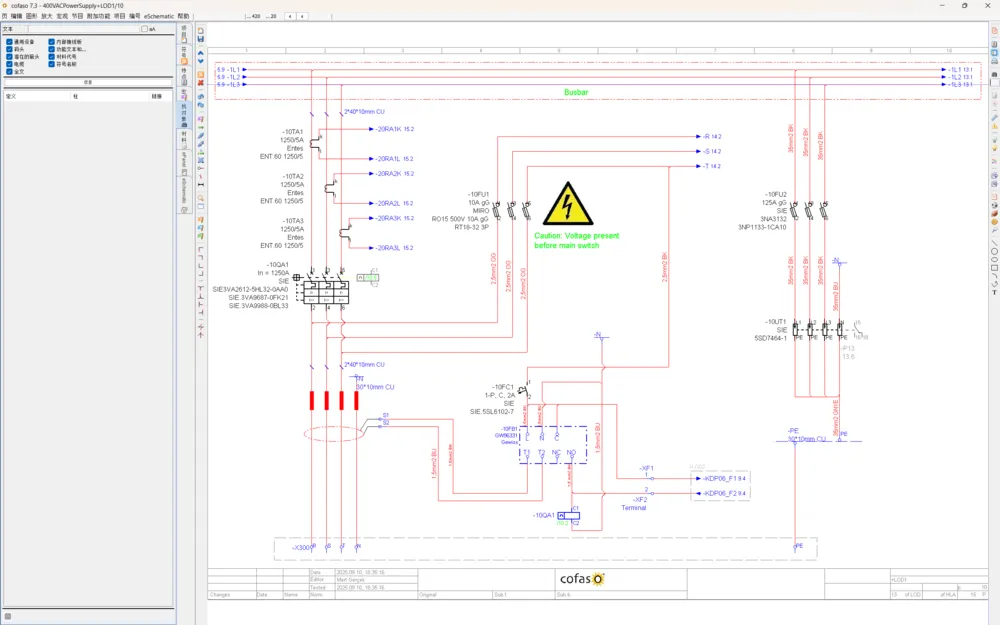
Task: Click the blue save disk icon
Action: (x=201, y=39)
